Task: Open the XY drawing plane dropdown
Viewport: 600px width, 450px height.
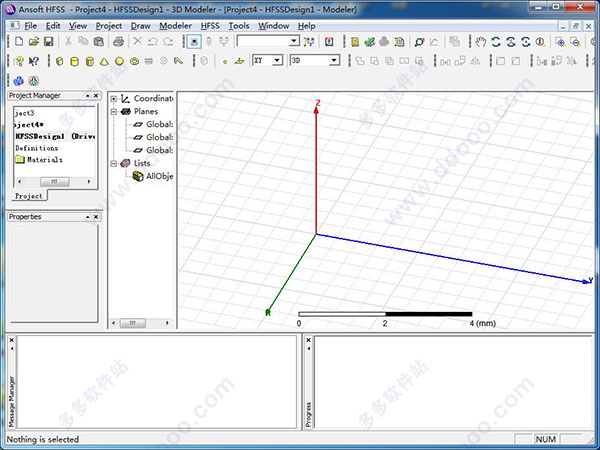Action: pyautogui.click(x=277, y=60)
